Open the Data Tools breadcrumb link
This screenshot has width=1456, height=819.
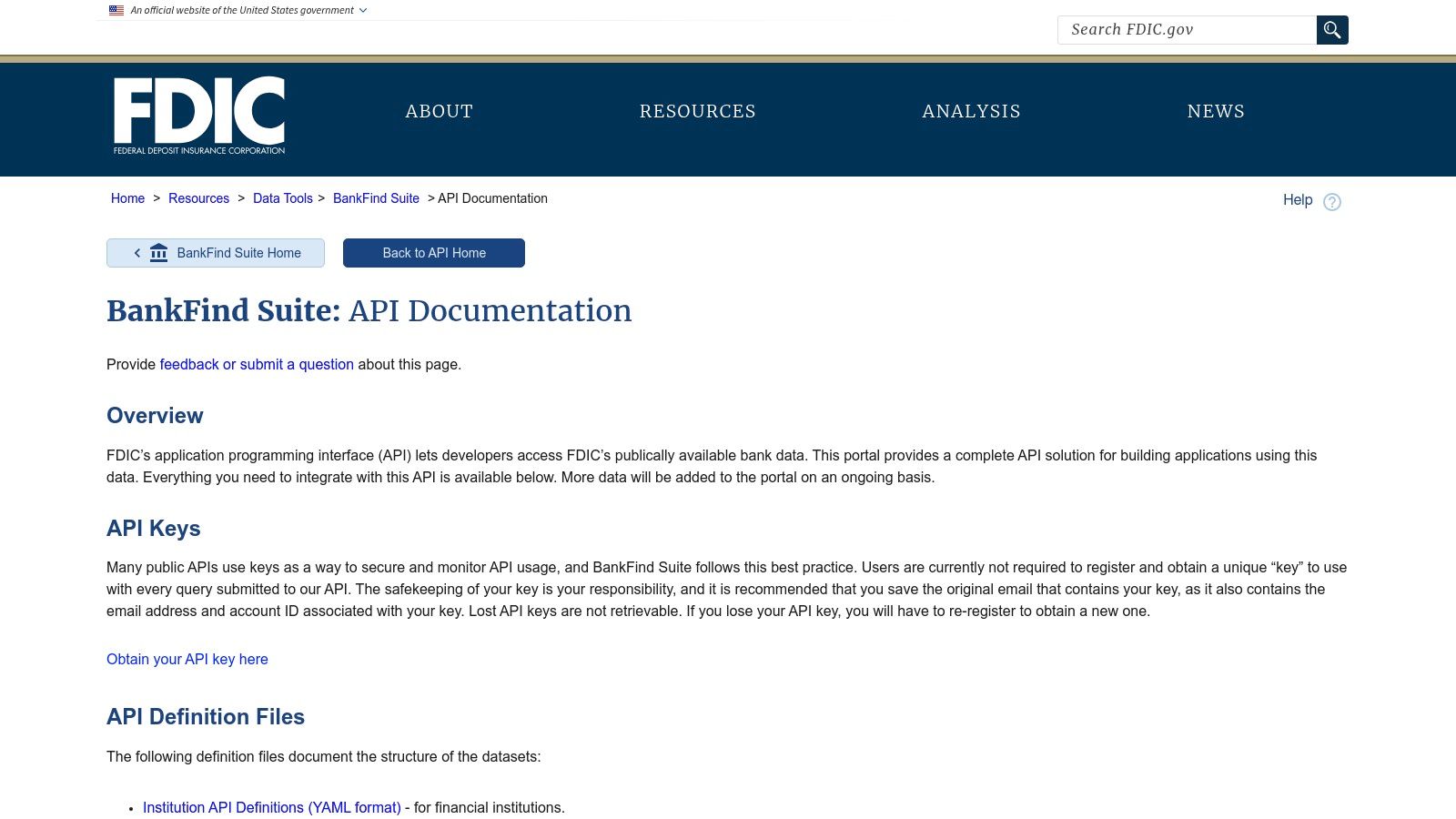pyautogui.click(x=282, y=198)
